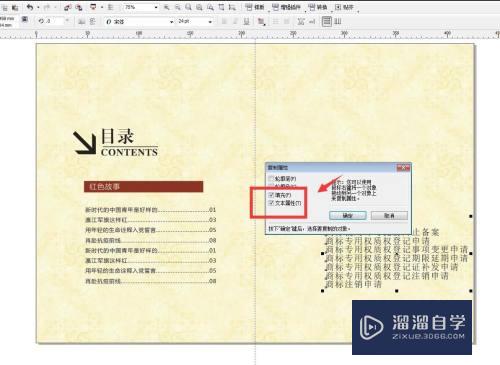
Task: Toggle the 填充 fill checkbox
Action: click(x=271, y=195)
